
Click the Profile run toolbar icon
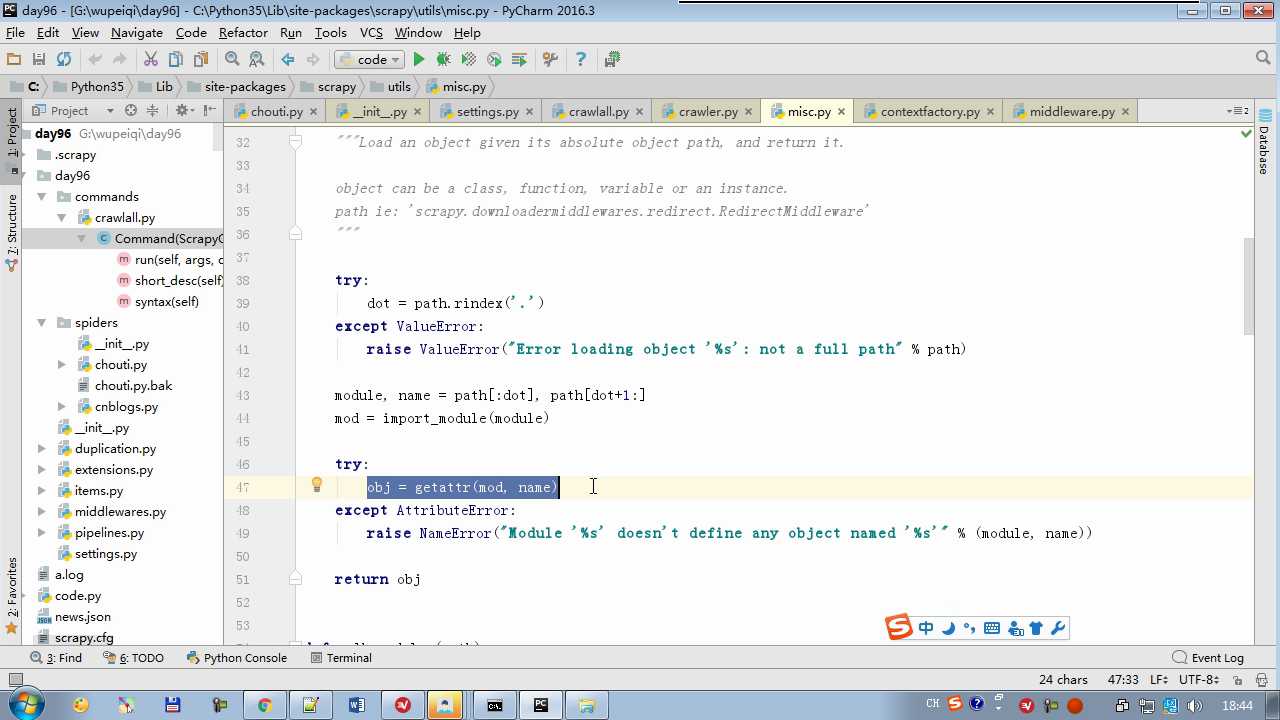(x=494, y=60)
